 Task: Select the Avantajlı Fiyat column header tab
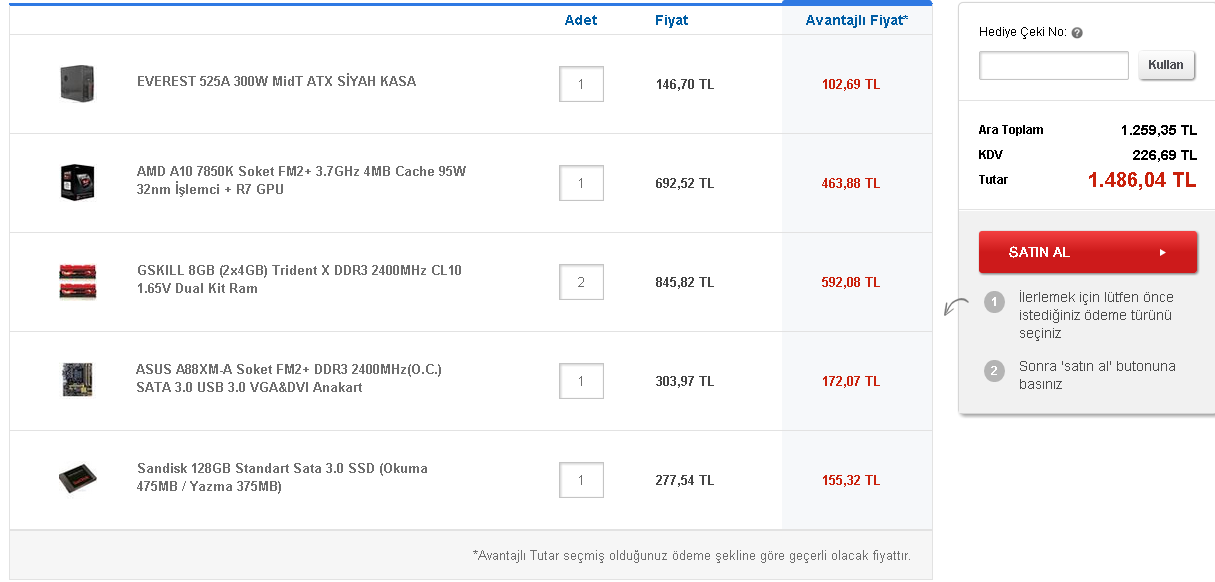pos(856,20)
